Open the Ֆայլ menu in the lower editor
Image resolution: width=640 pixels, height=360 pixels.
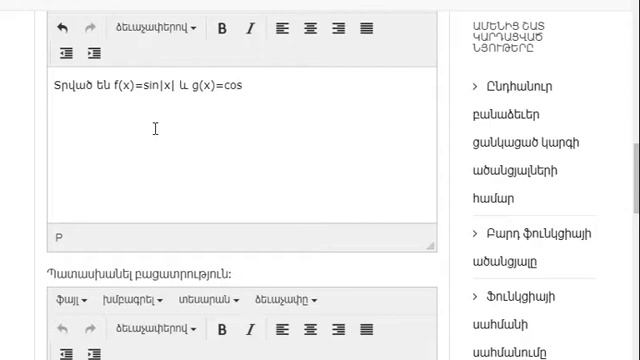coord(71,300)
